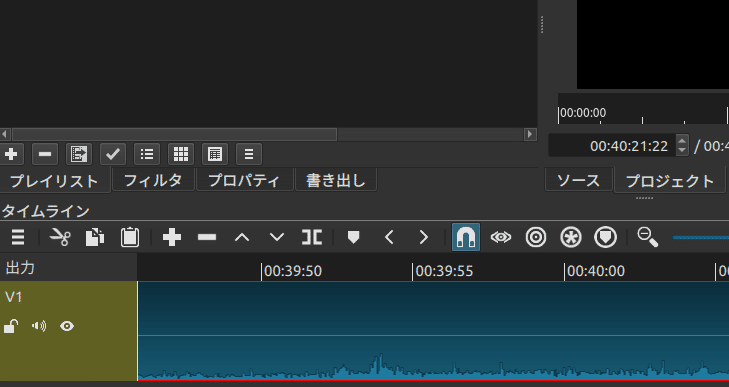Open the プレイリスト tab
This screenshot has height=387, width=729.
click(x=54, y=180)
